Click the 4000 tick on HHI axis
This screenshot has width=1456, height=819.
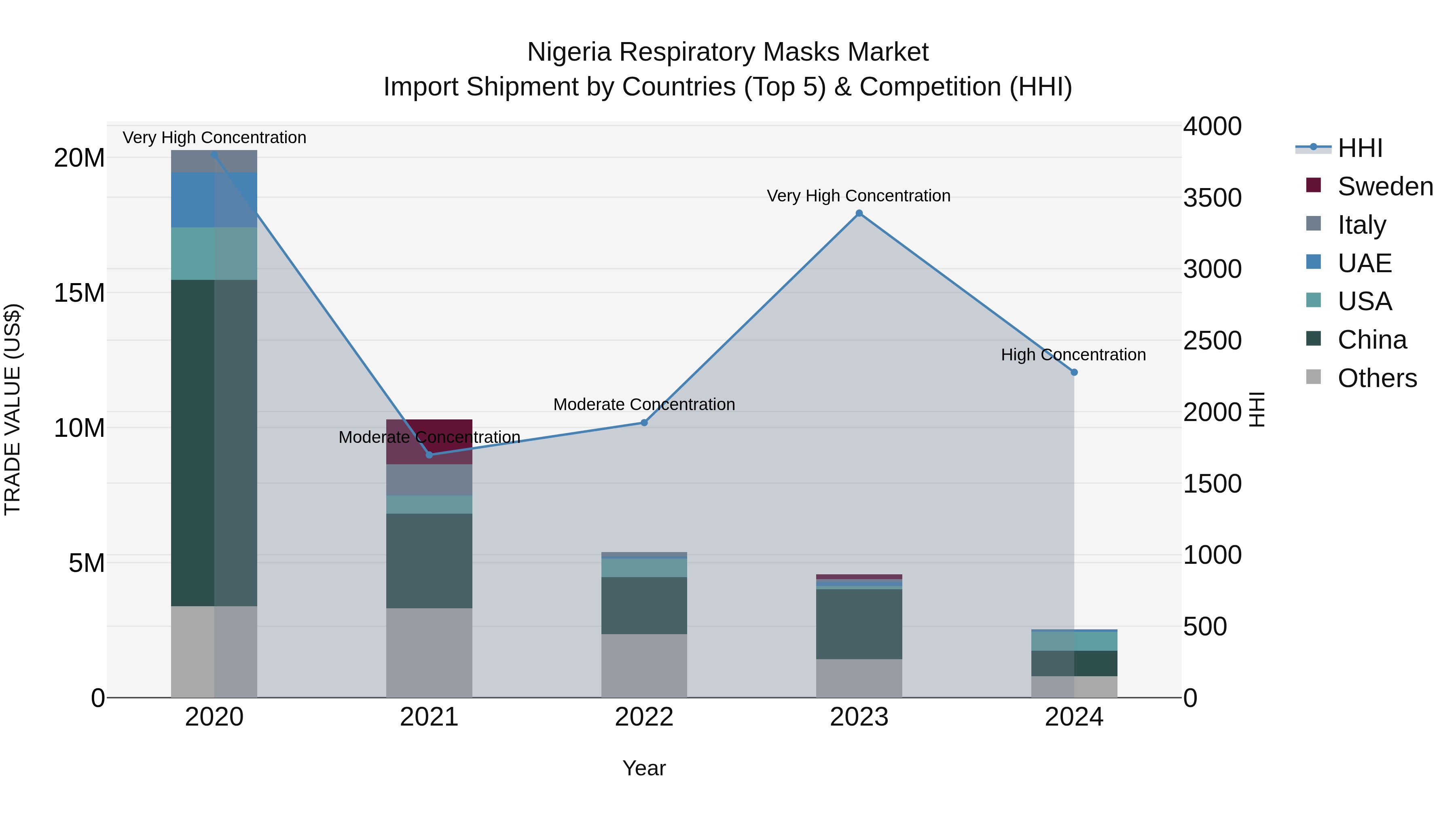coord(1213,126)
